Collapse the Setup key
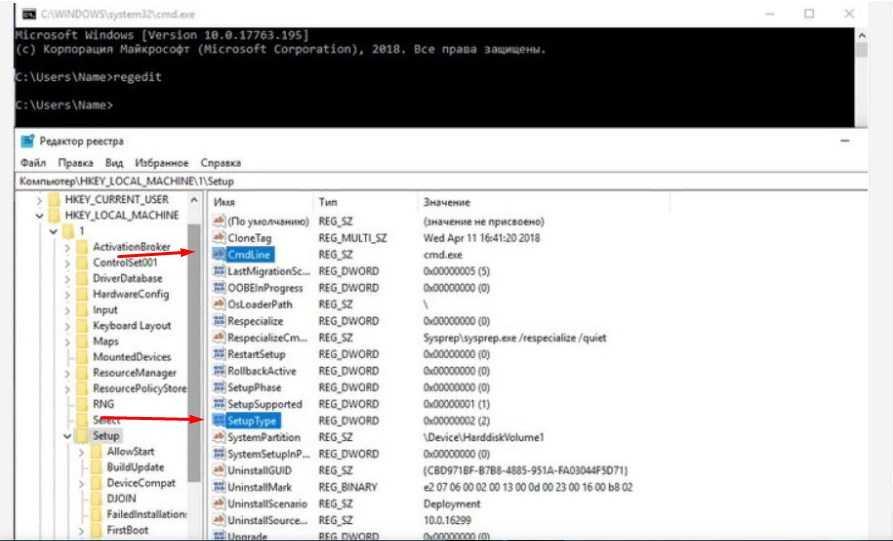This screenshot has height=541, width=893. (67, 436)
